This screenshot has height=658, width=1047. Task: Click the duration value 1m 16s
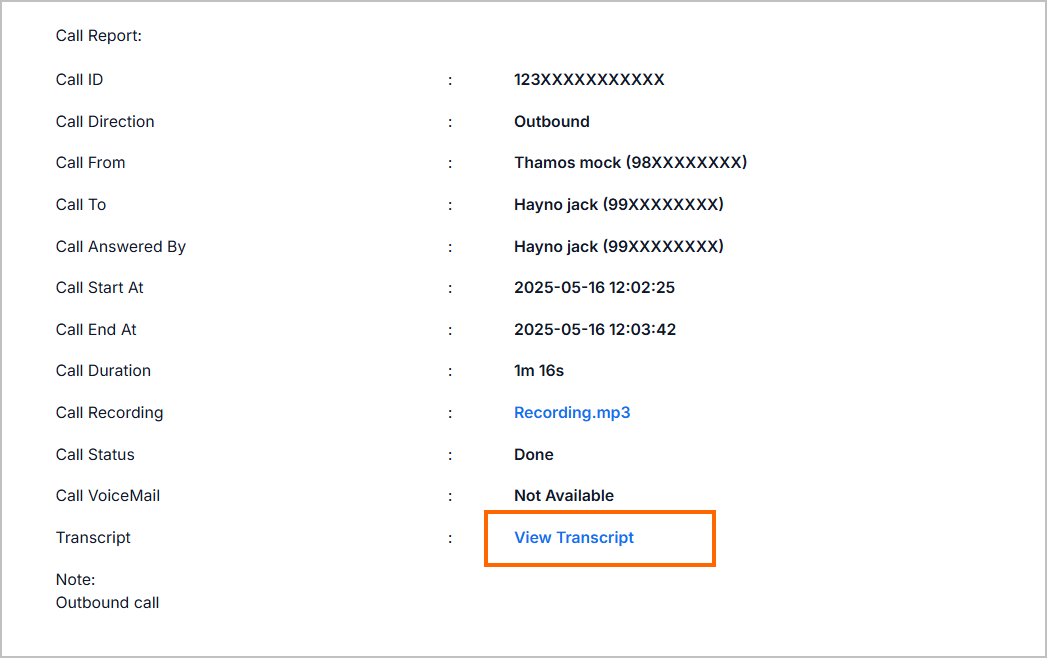click(539, 371)
